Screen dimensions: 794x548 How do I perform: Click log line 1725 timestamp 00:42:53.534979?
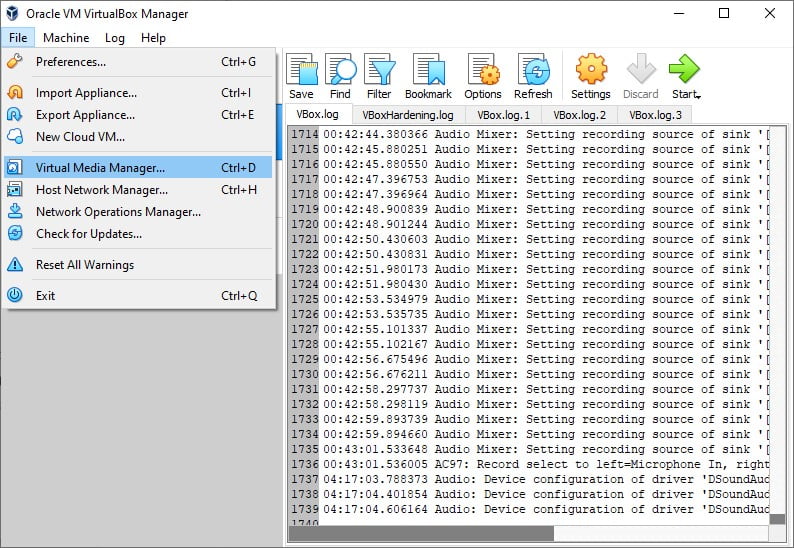click(x=375, y=299)
